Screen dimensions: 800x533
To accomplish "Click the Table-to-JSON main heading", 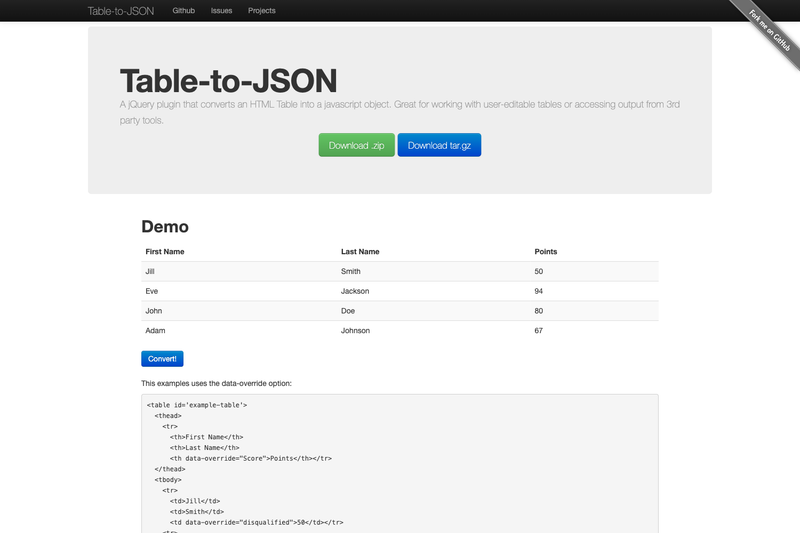I will [x=229, y=81].
